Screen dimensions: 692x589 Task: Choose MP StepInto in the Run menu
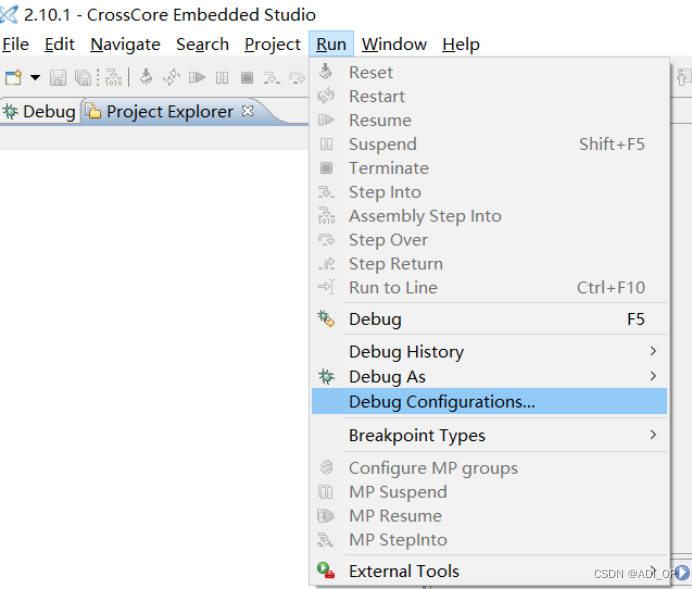coord(489,540)
